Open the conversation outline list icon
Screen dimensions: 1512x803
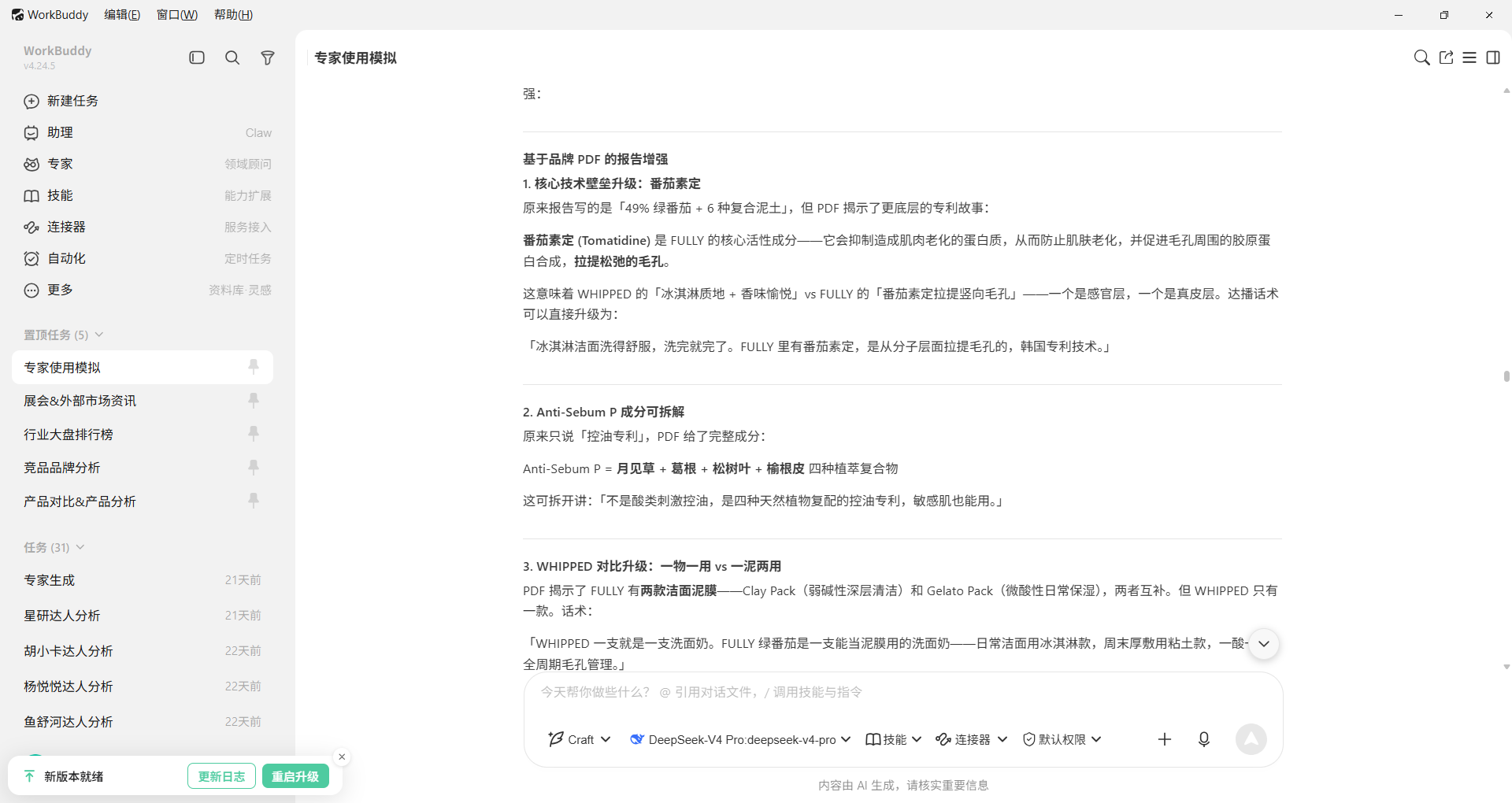[x=1469, y=57]
